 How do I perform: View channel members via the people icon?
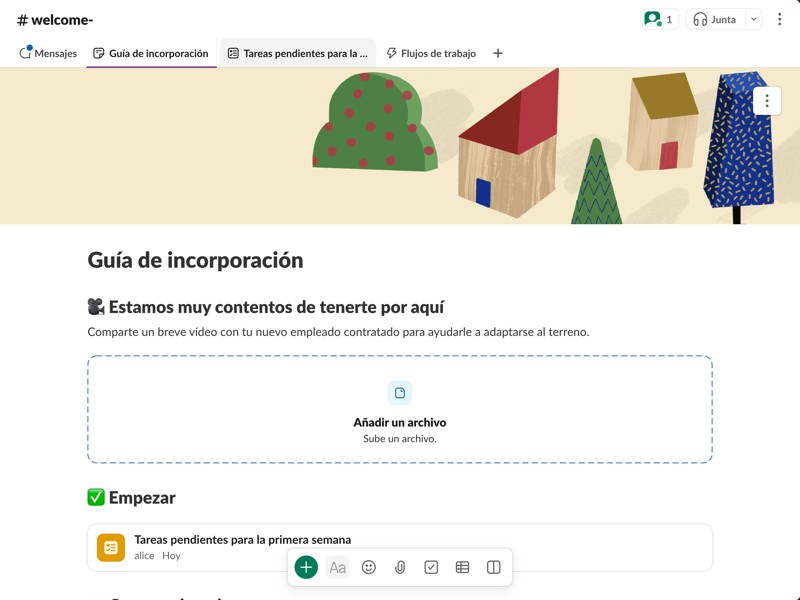(659, 19)
